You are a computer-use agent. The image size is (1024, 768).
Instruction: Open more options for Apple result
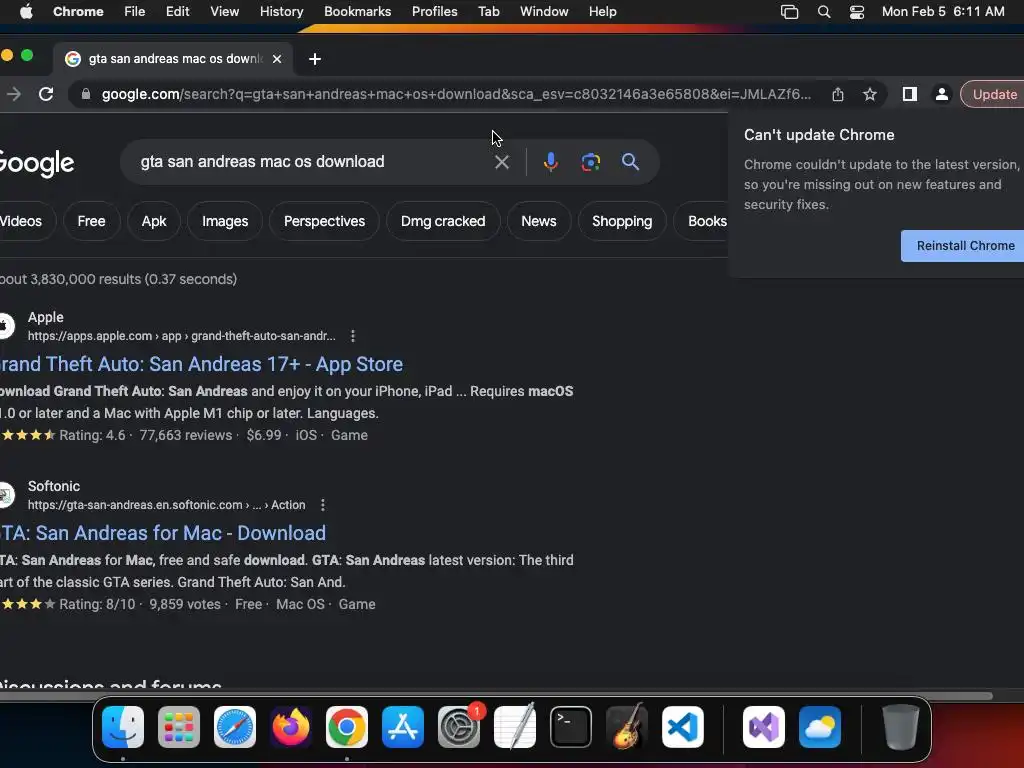(353, 336)
